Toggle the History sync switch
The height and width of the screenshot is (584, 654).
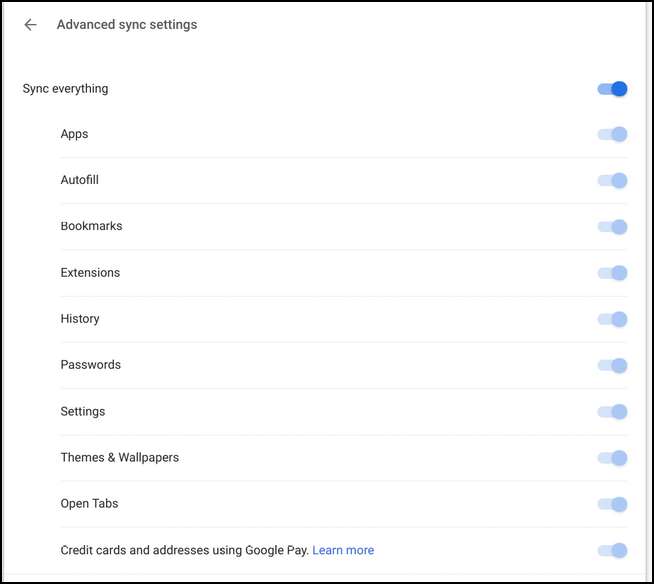(612, 319)
